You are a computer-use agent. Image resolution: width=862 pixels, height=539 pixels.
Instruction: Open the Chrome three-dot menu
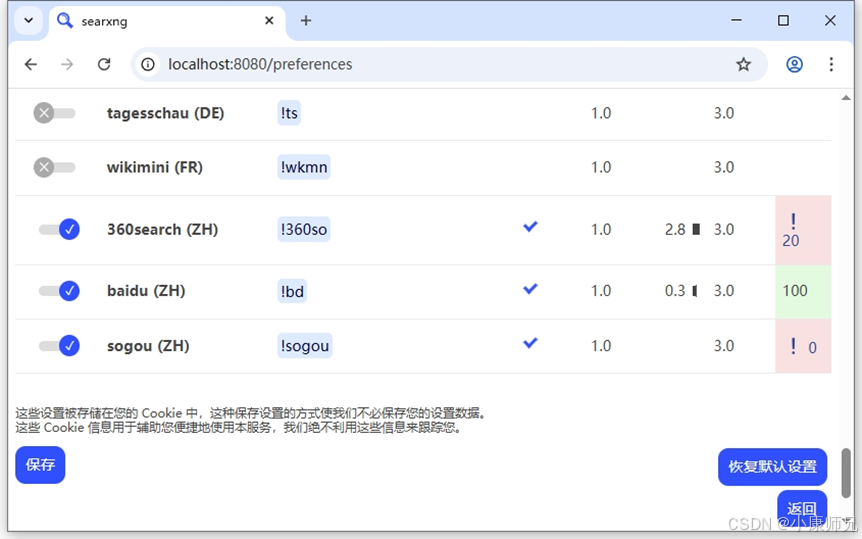coord(831,64)
